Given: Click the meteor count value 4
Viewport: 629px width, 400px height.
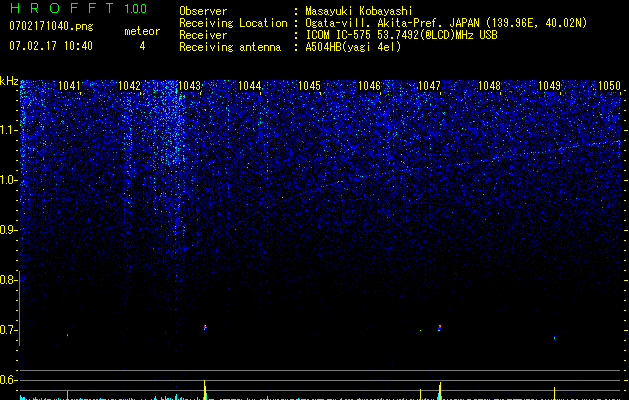Looking at the screenshot, I should click(142, 46).
